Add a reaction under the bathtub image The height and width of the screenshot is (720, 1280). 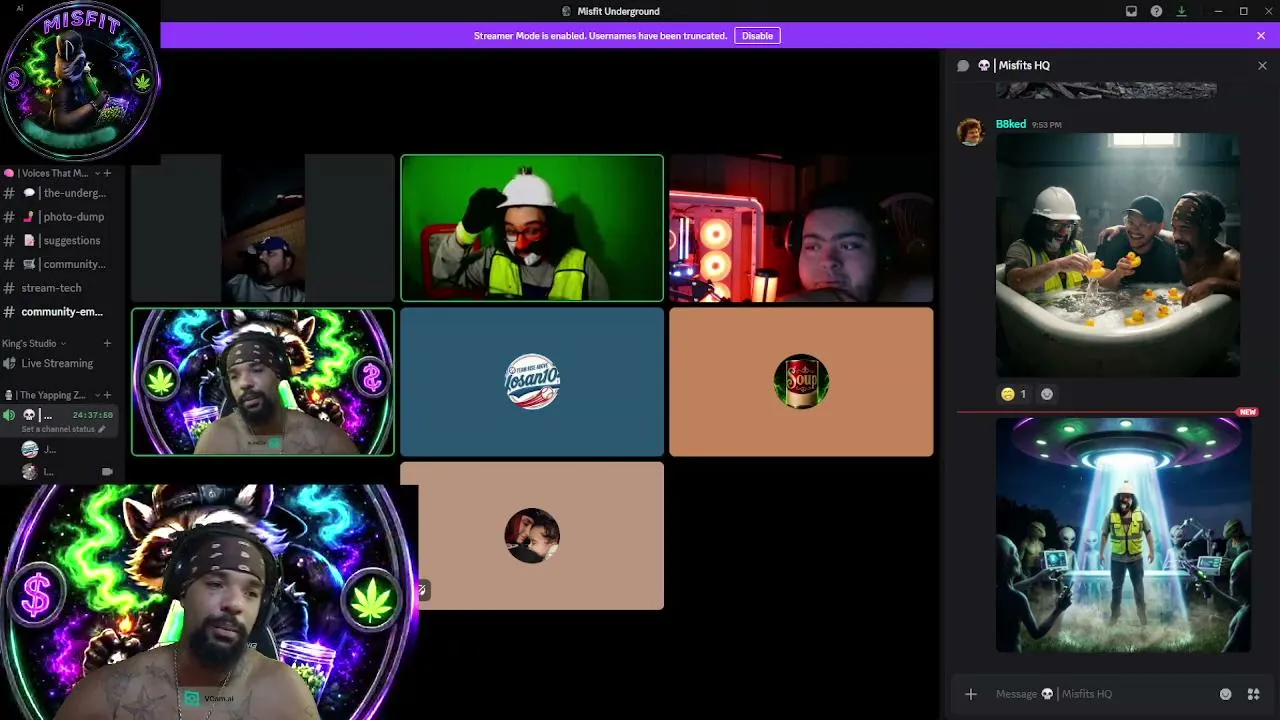[x=1047, y=394]
